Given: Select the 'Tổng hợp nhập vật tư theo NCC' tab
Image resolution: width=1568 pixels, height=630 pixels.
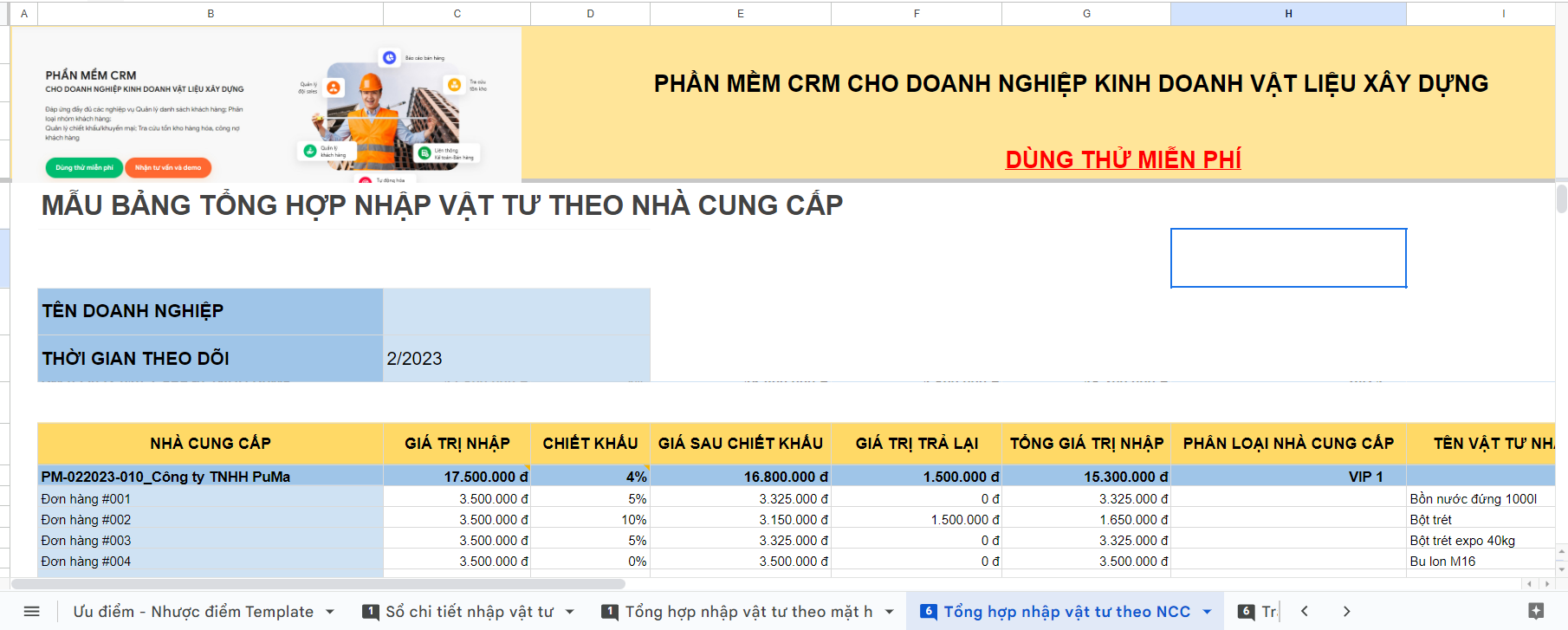Looking at the screenshot, I should (x=1066, y=612).
